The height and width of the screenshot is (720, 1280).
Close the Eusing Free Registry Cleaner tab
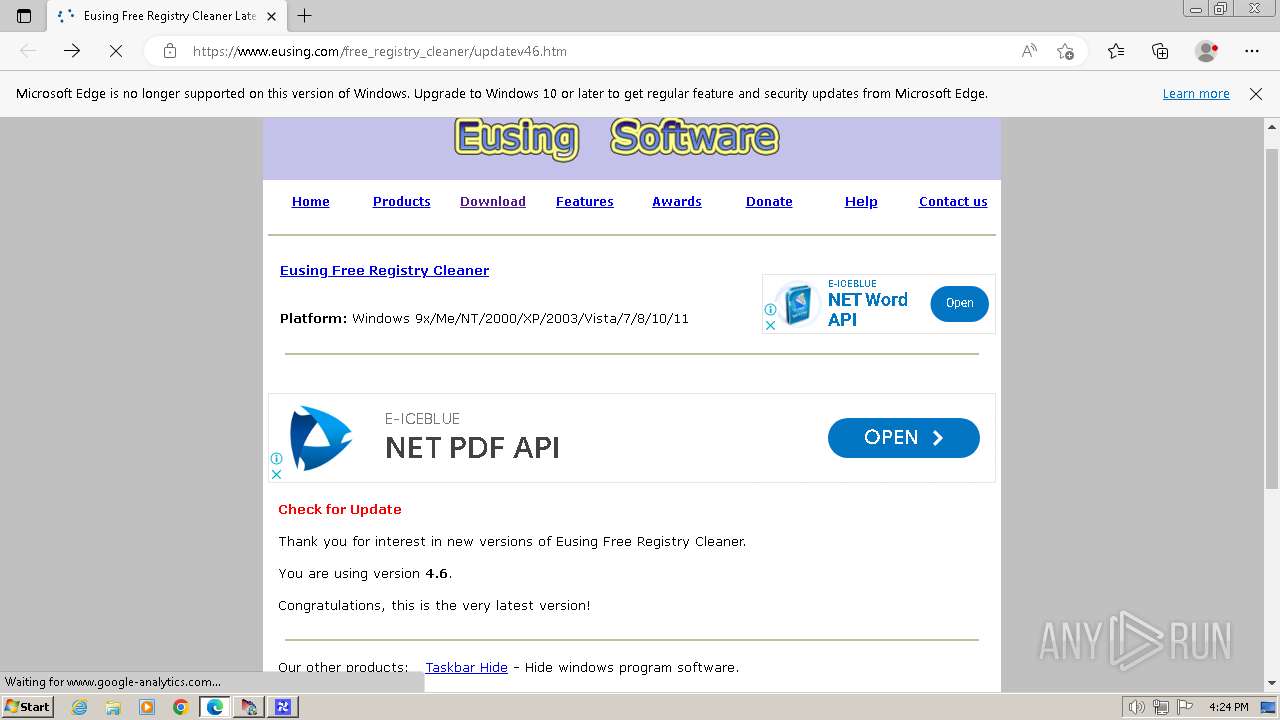pyautogui.click(x=271, y=16)
